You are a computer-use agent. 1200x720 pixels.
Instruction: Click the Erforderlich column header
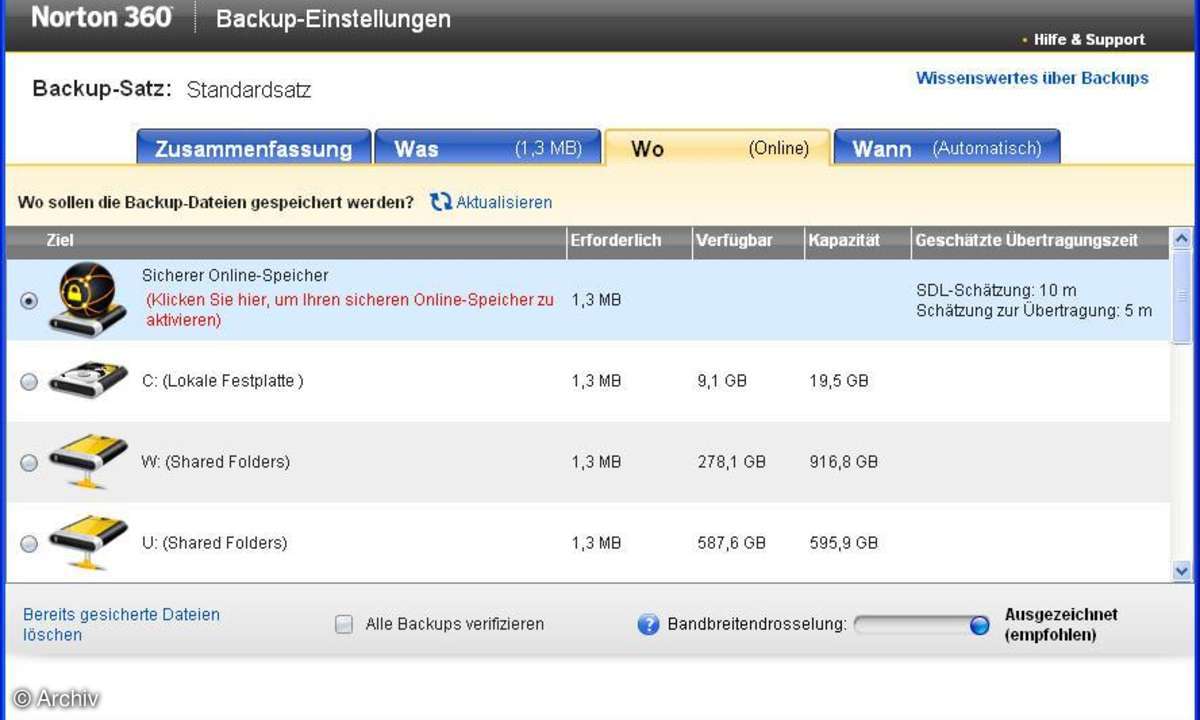[630, 241]
